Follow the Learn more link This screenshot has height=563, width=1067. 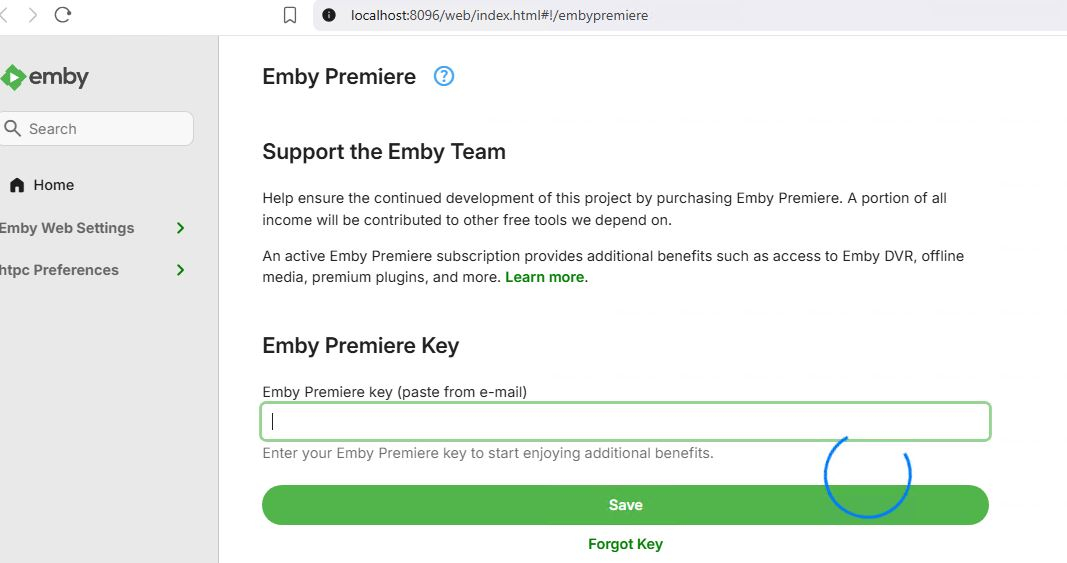(x=544, y=277)
